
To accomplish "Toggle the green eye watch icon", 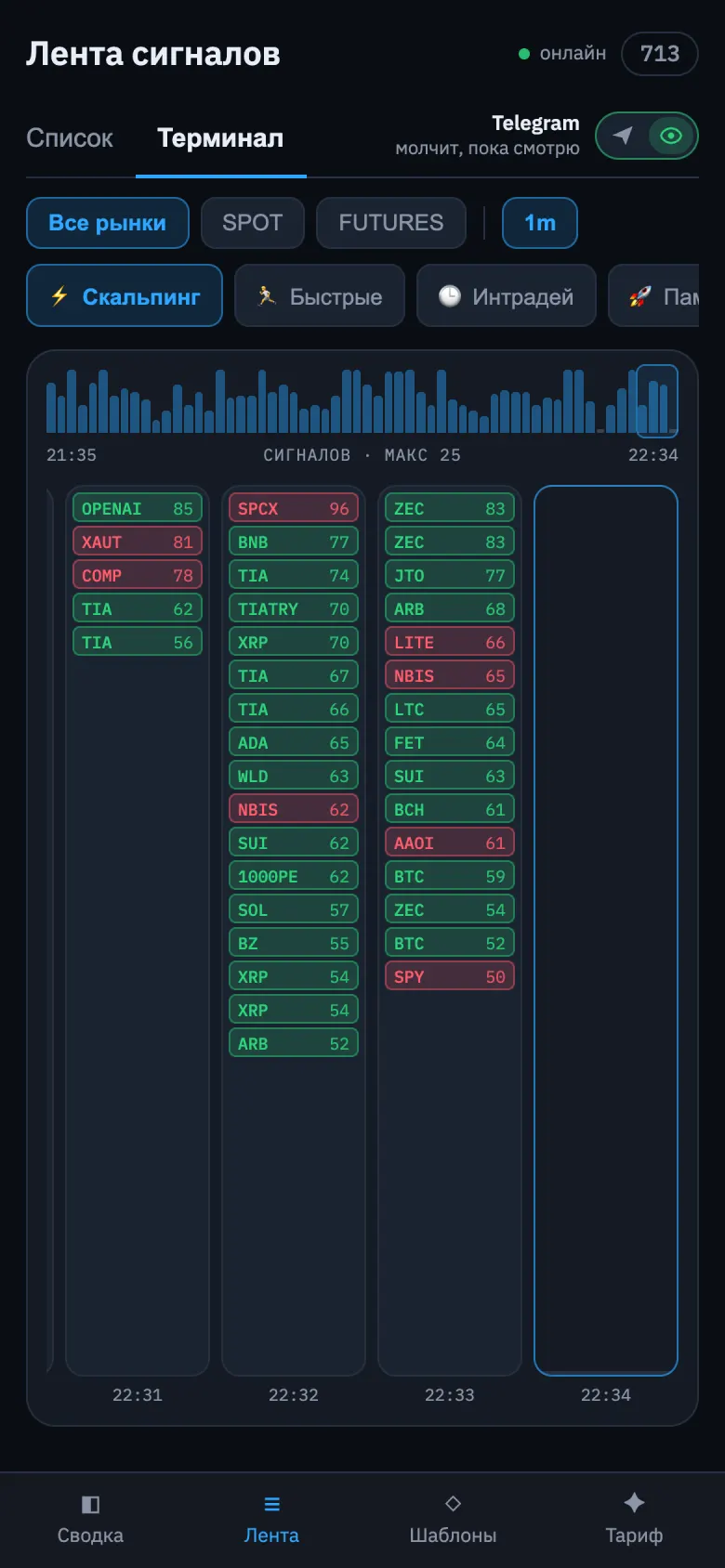I will (x=671, y=136).
